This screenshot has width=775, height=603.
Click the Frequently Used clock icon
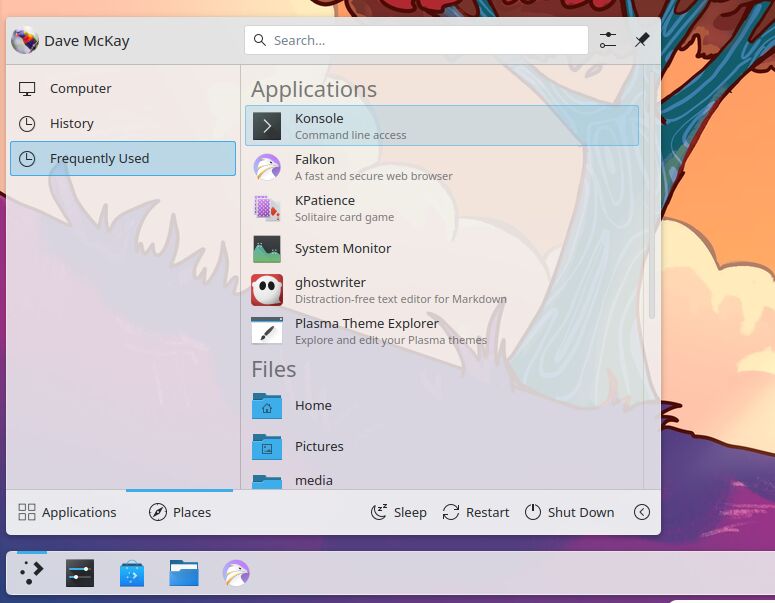[27, 159]
